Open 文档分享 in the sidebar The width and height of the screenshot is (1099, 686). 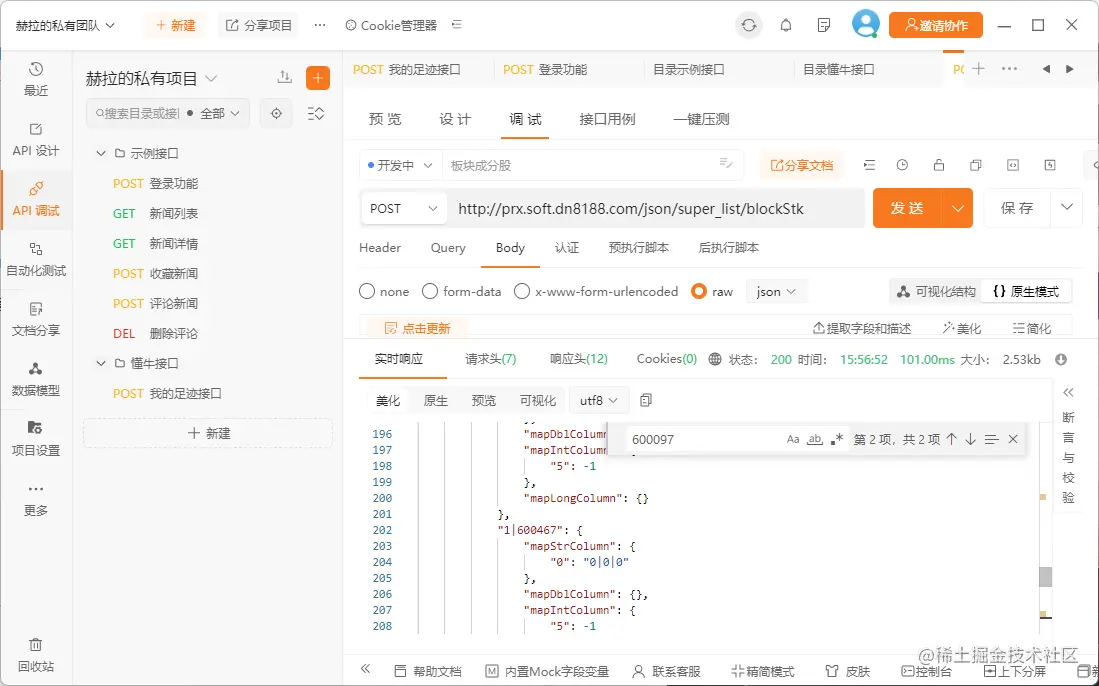(36, 319)
